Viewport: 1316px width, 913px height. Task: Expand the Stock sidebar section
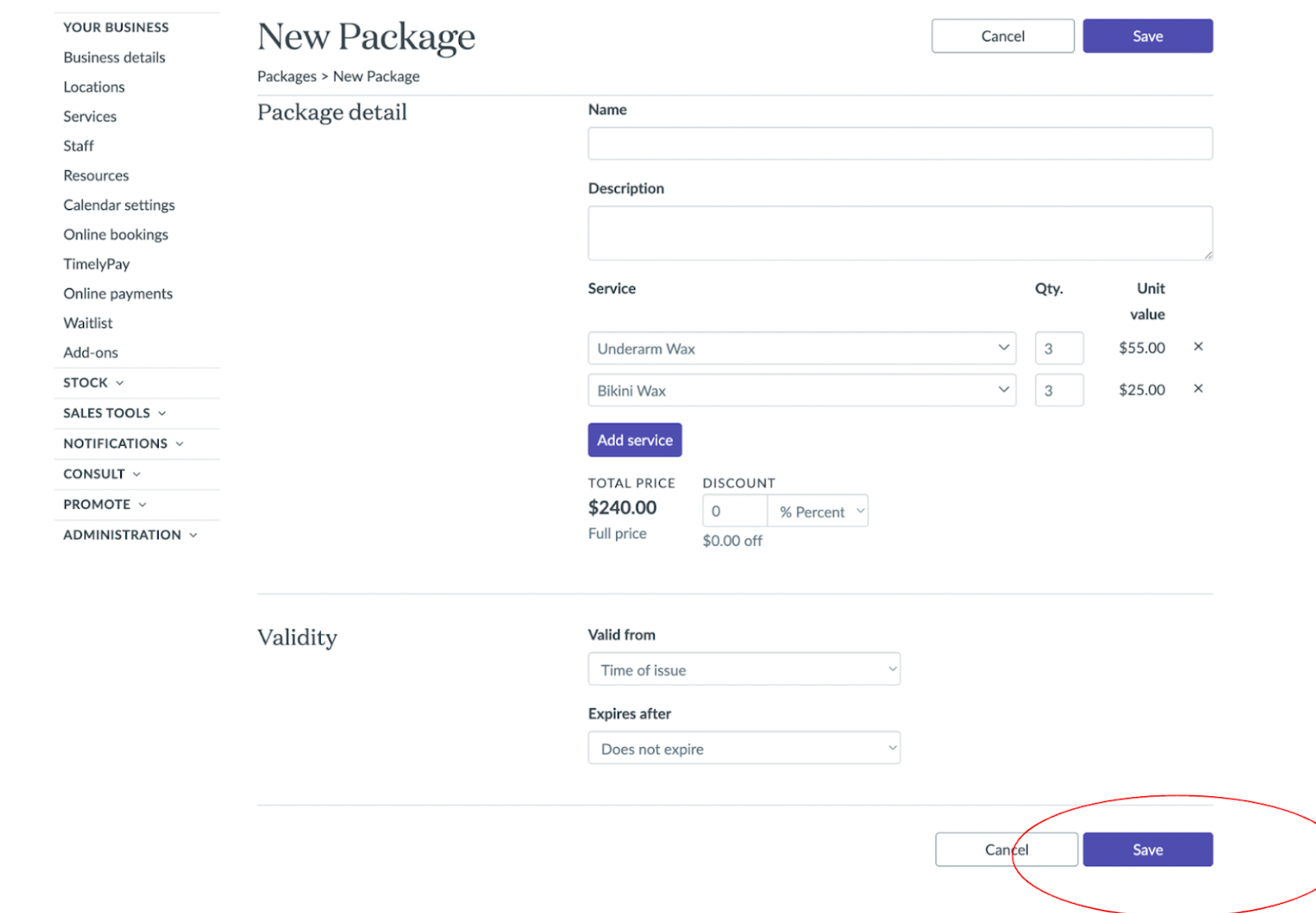click(x=93, y=383)
